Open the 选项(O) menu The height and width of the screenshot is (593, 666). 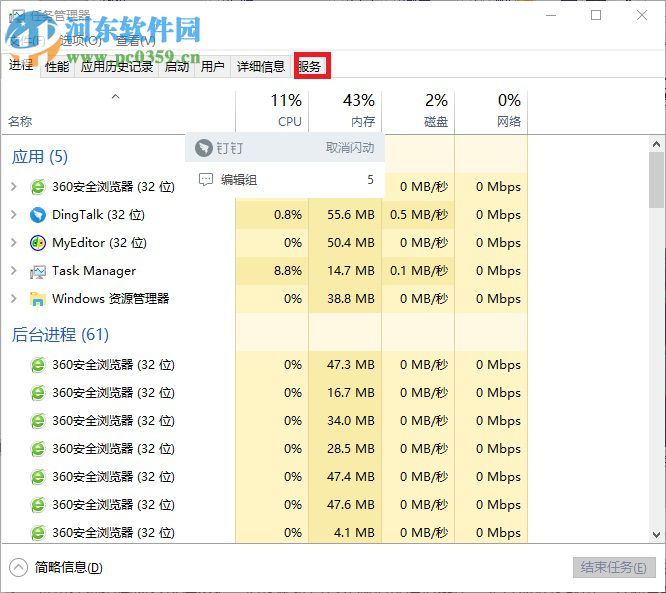[x=80, y=41]
